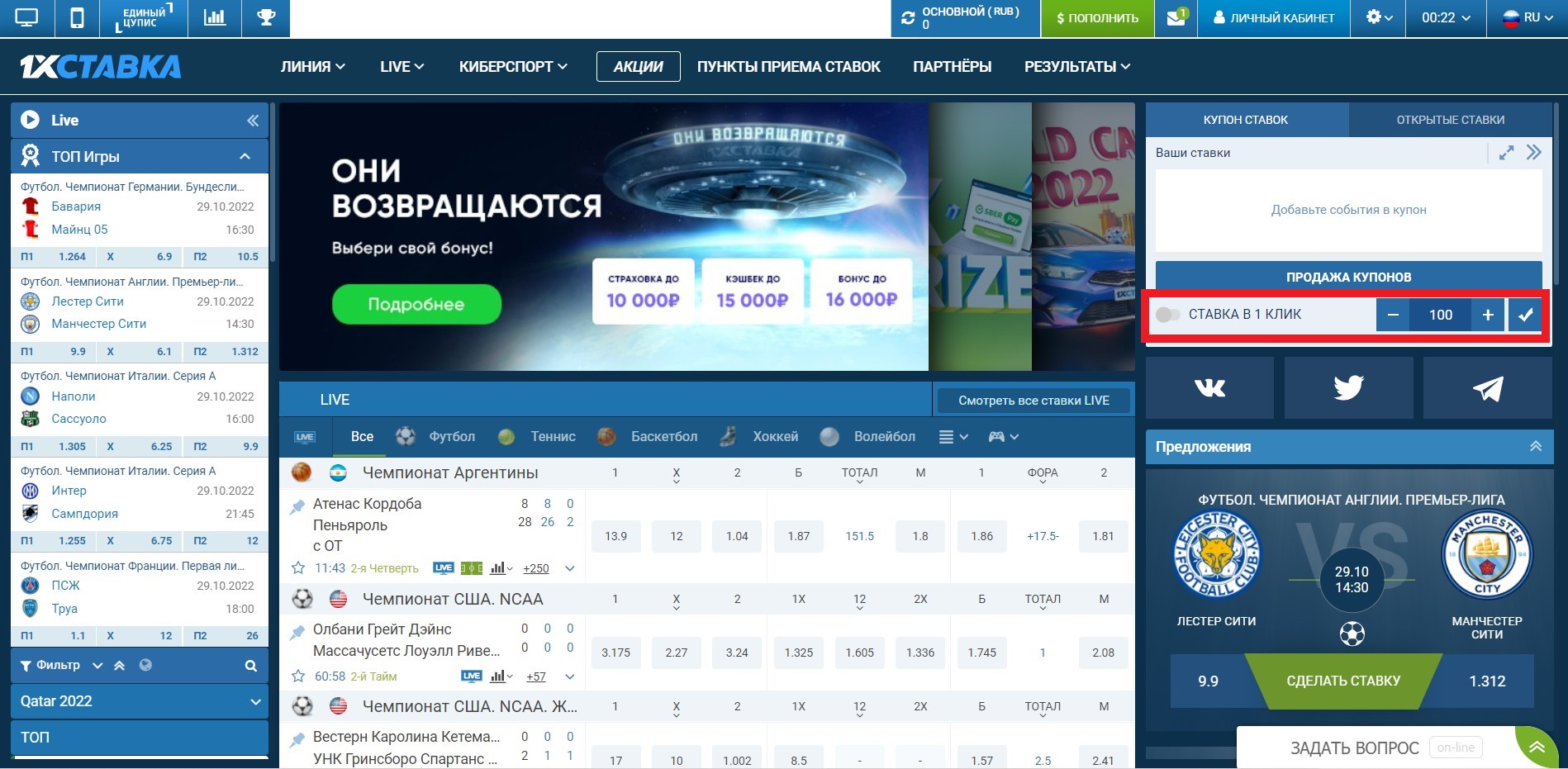Click Сделать ставку on Leicester match

click(x=1343, y=681)
